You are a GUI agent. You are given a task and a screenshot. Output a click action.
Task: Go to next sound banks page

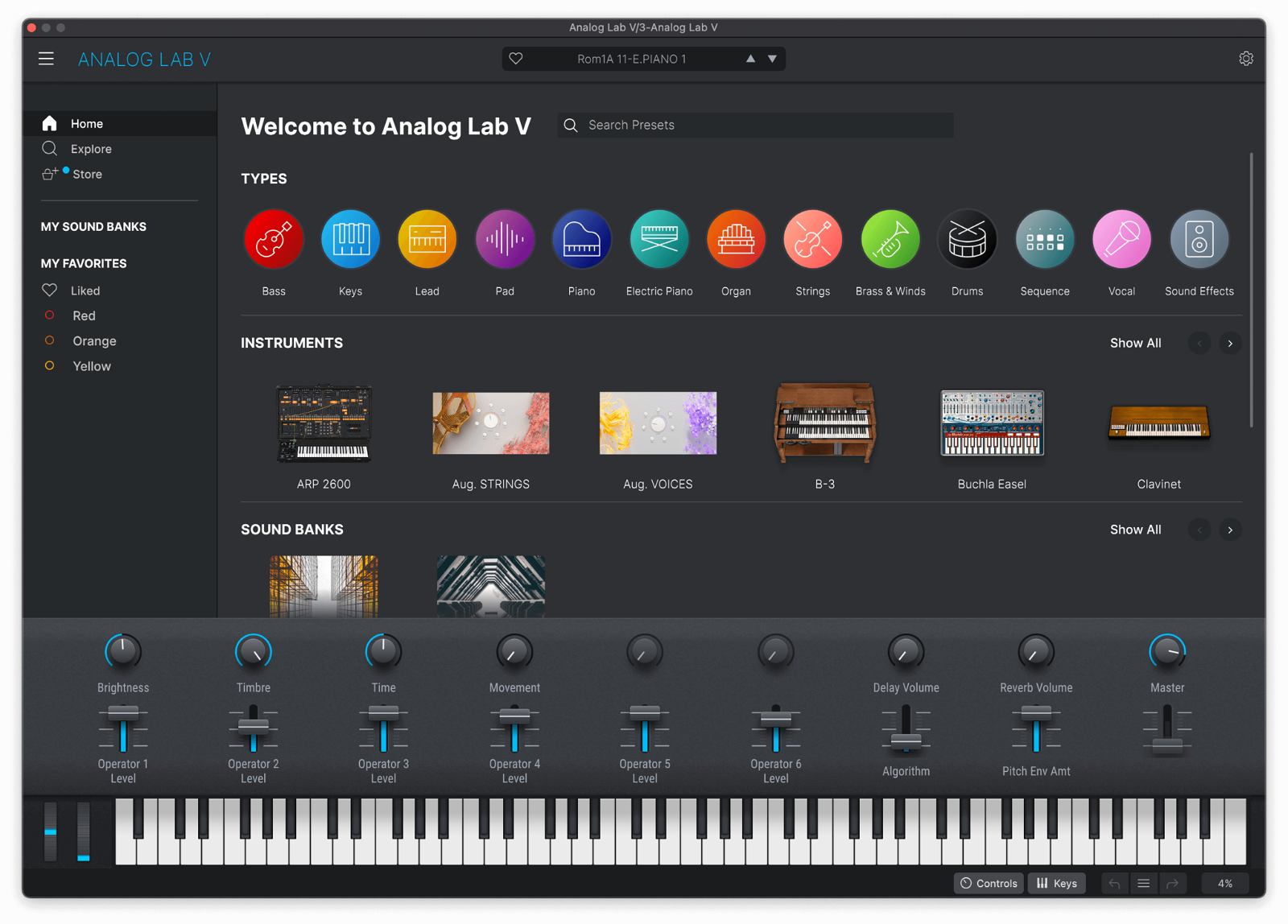[1230, 530]
